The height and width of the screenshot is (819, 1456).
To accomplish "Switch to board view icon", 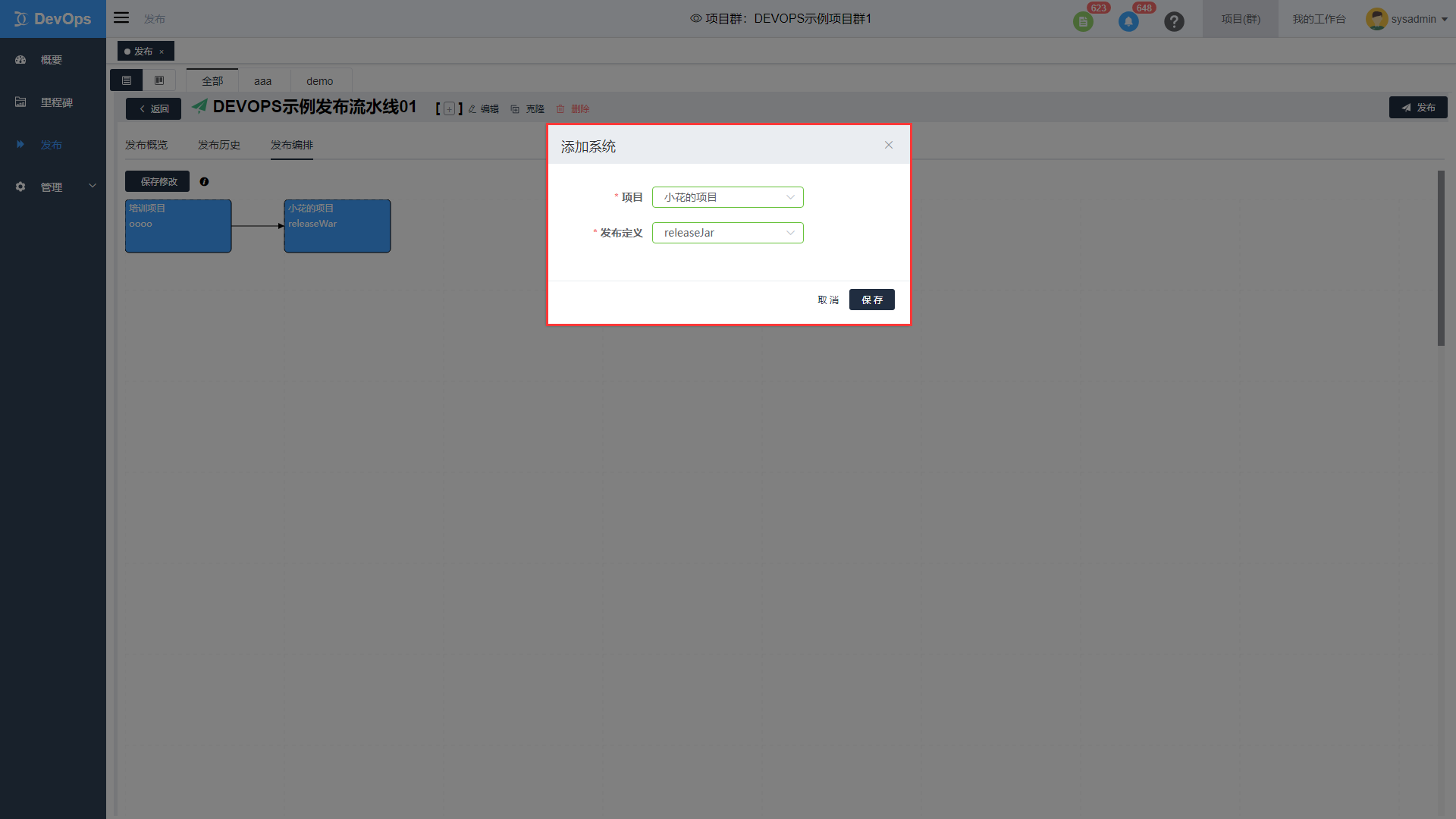I will coord(159,80).
